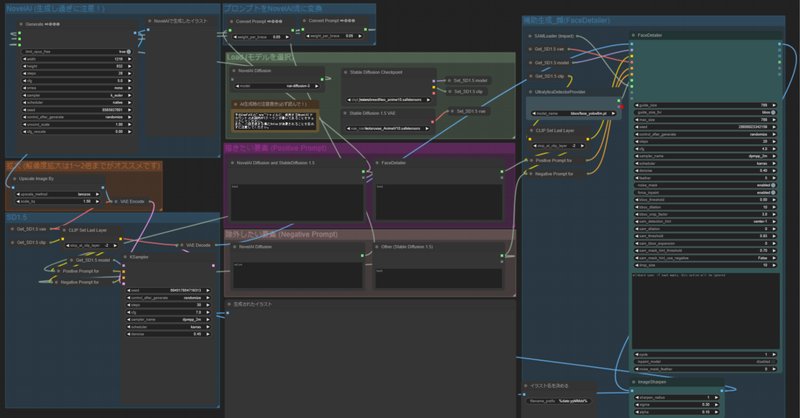The image size is (800, 418).
Task: Collapse the Other (Stable Diffusion 1.5) negative node dot
Action: 377,247
